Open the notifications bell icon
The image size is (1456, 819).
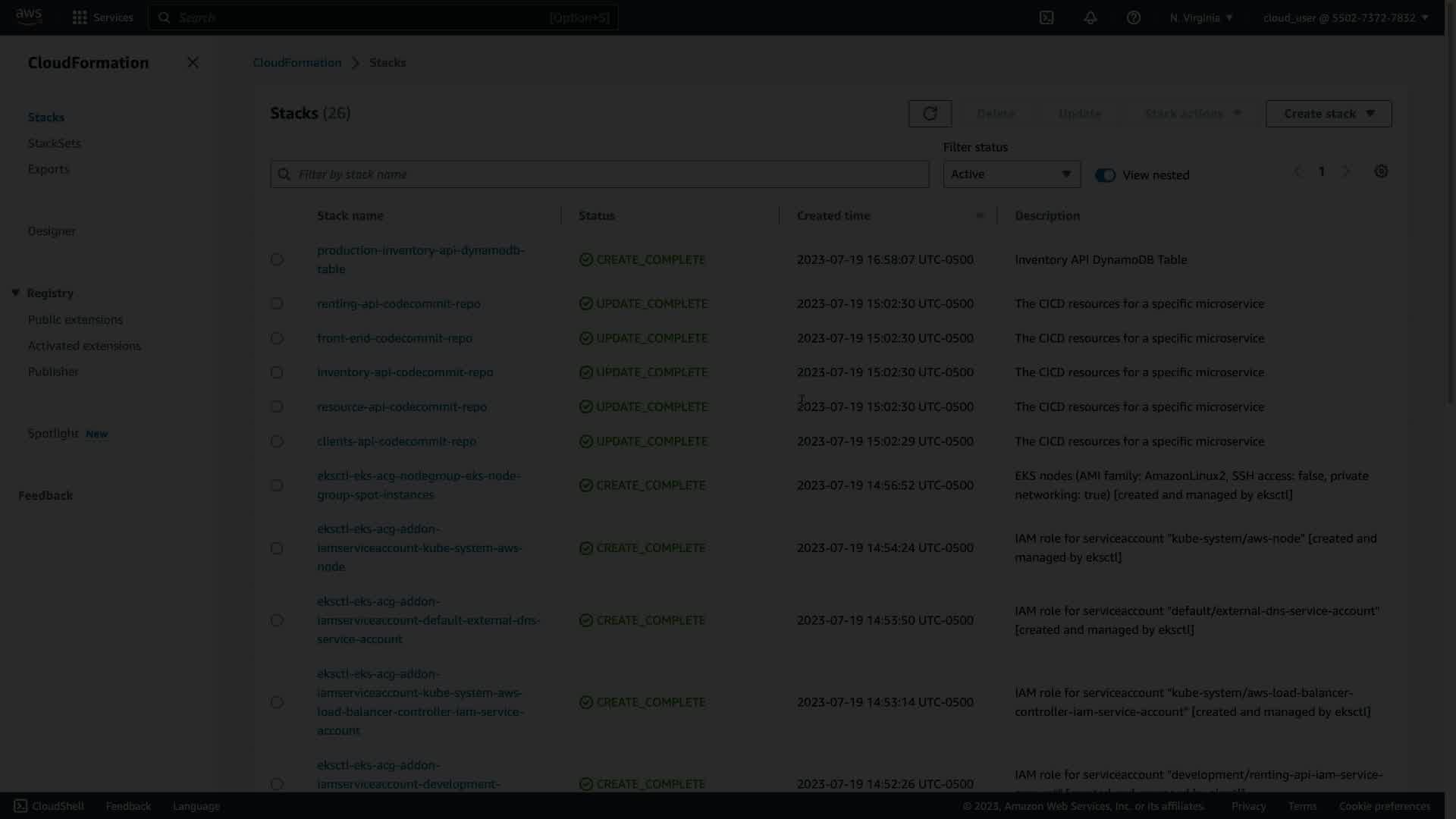tap(1090, 17)
